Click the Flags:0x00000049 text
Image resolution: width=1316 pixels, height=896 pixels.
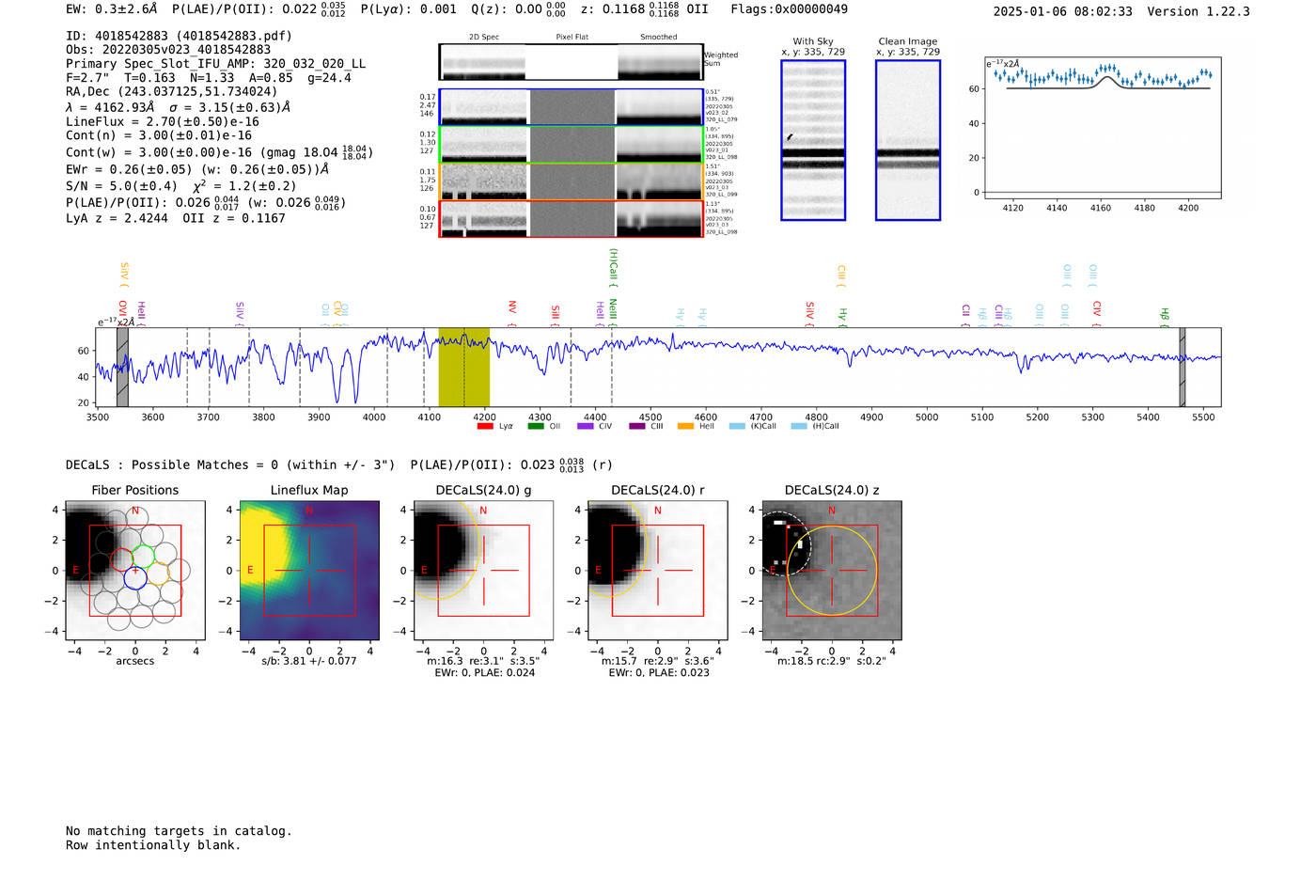[x=790, y=9]
